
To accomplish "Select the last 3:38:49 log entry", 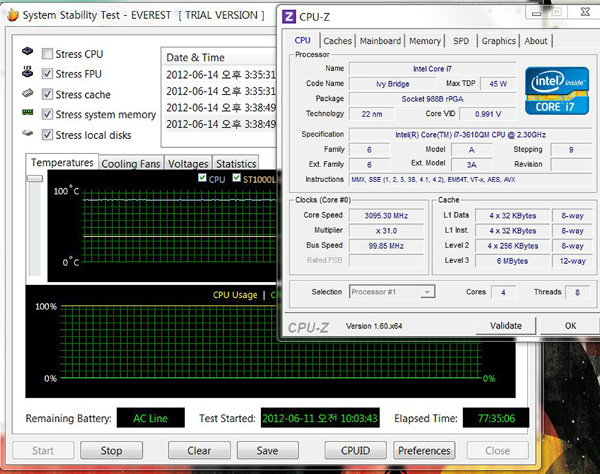I will point(220,124).
